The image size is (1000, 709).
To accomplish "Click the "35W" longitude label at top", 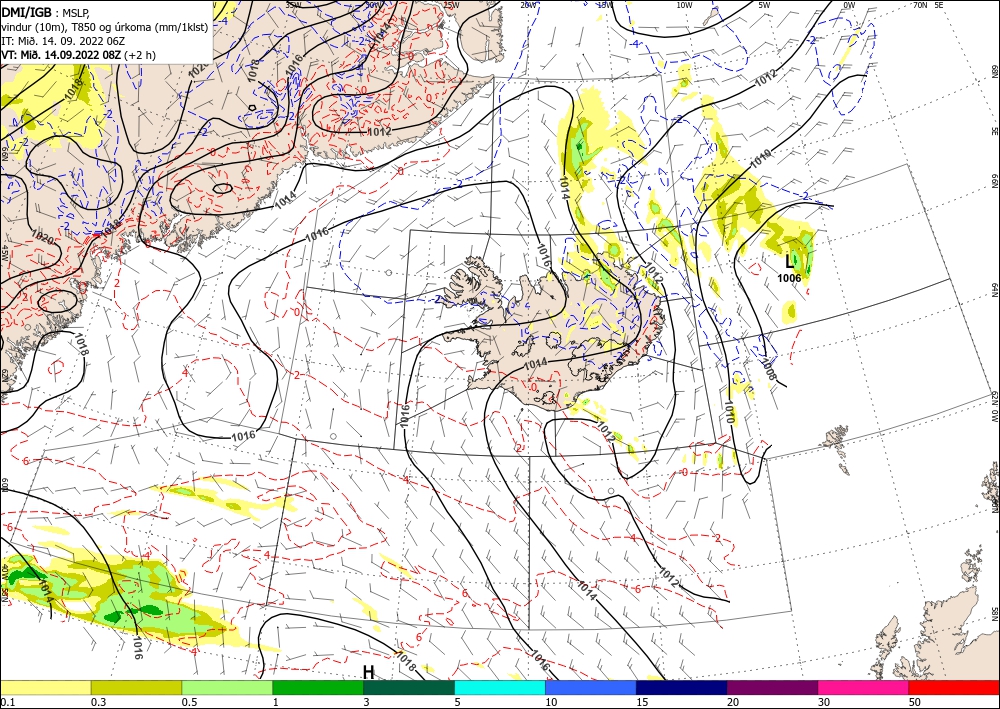I will (x=293, y=5).
